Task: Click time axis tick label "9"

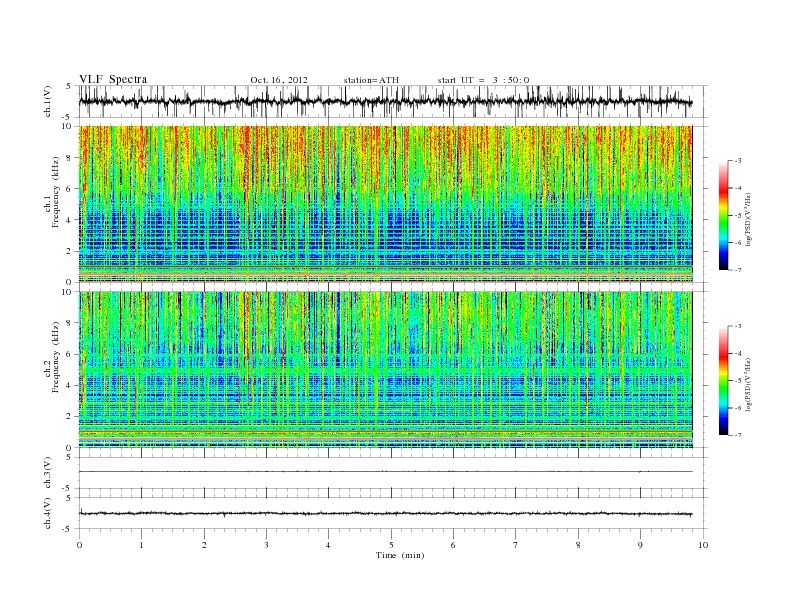Action: coord(640,545)
